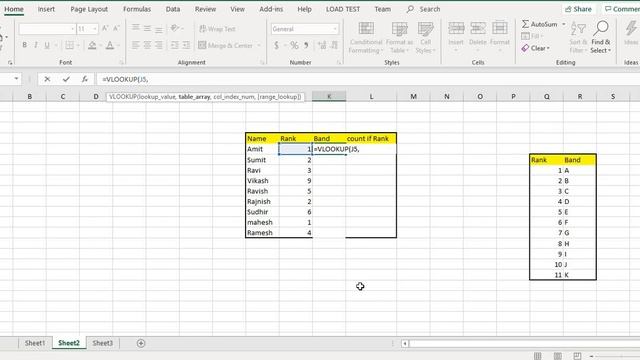Screen dimensions: 640x360
Task: Click the count if Rank header cell
Action: (x=371, y=139)
